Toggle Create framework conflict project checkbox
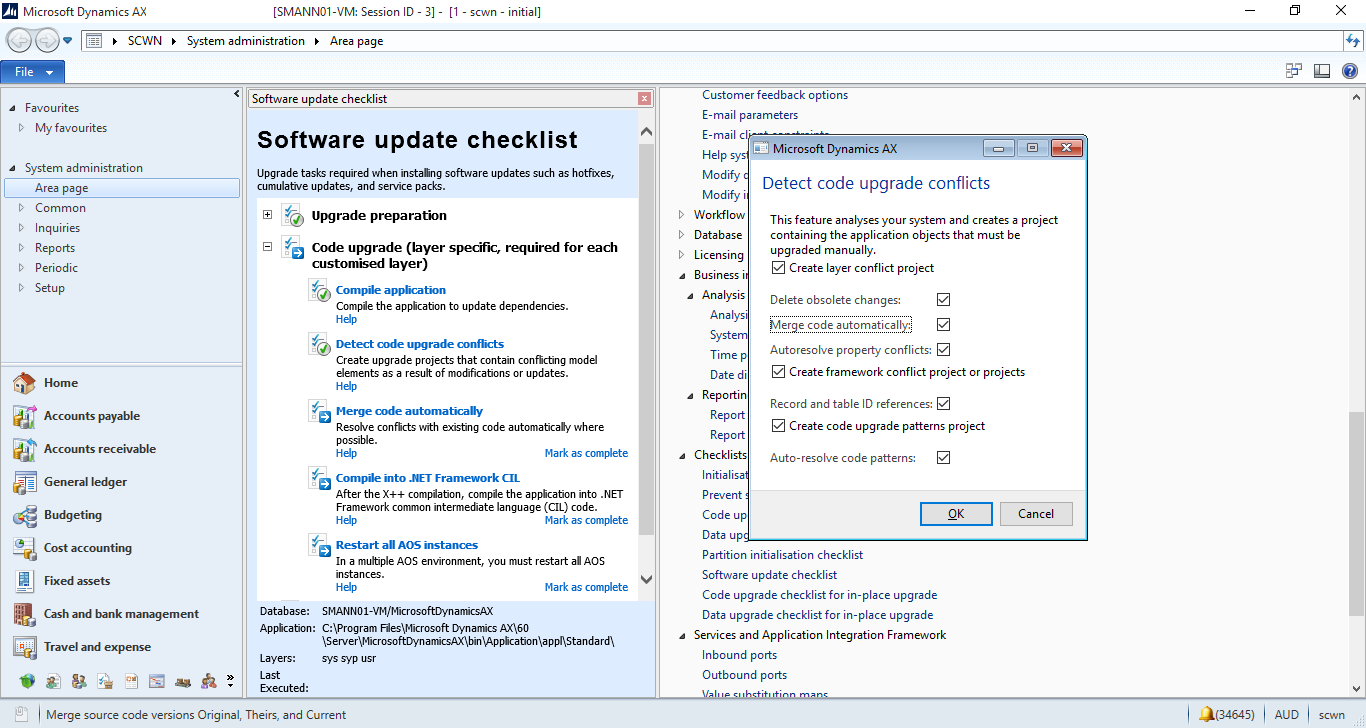 (x=779, y=372)
